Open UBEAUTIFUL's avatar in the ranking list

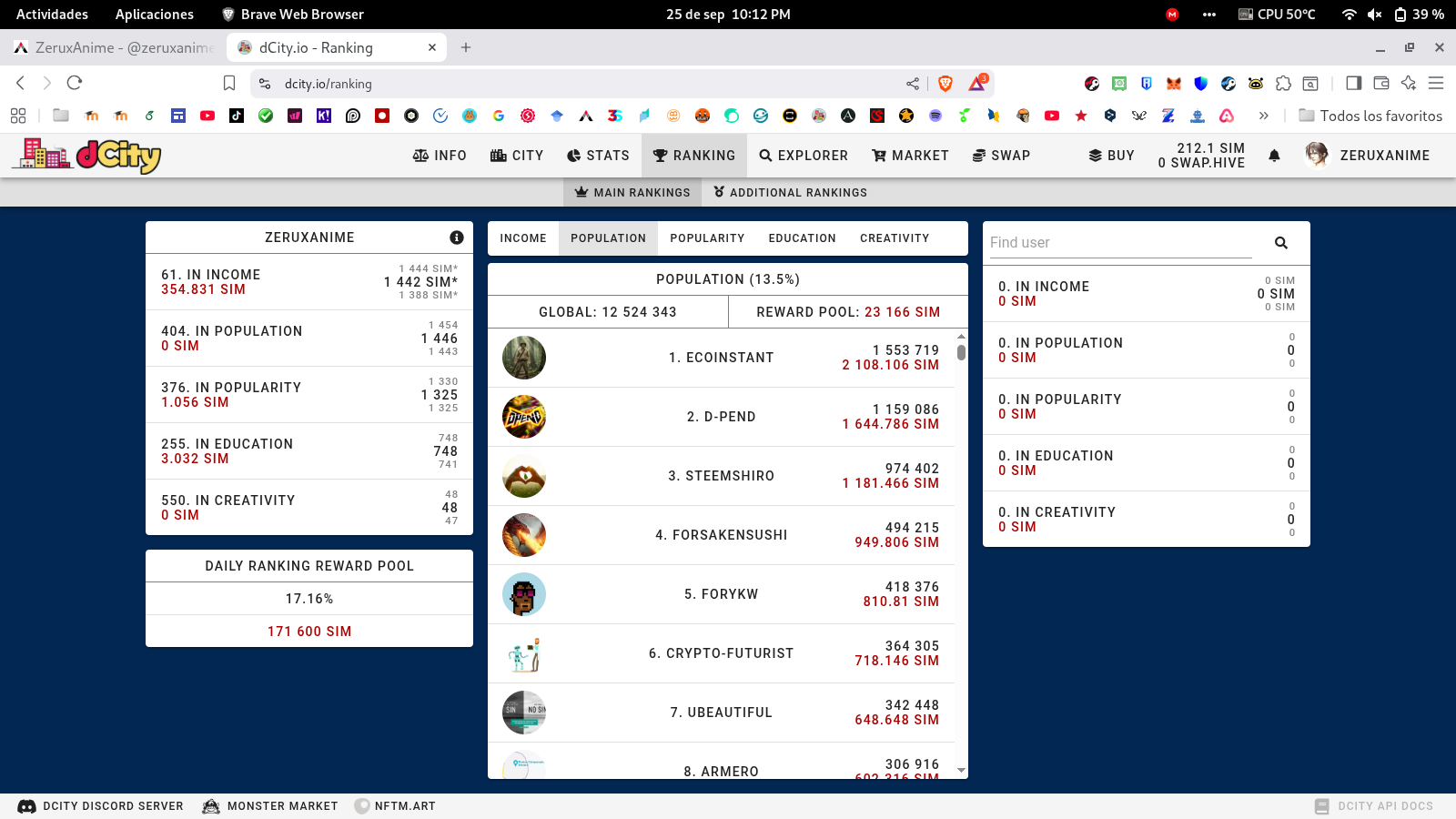[x=524, y=713]
